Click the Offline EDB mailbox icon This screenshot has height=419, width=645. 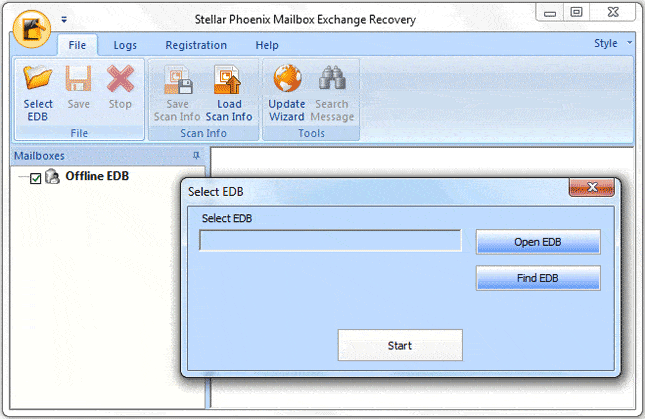52,176
